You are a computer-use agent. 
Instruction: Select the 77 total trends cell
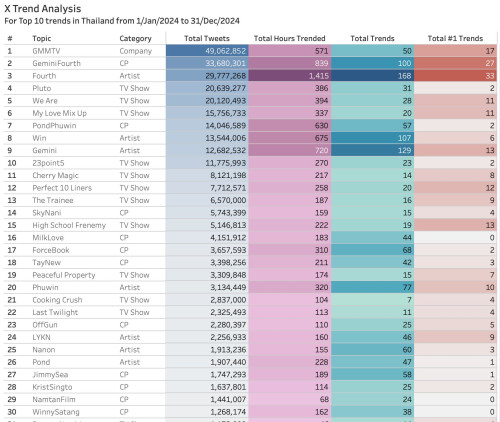coord(372,287)
